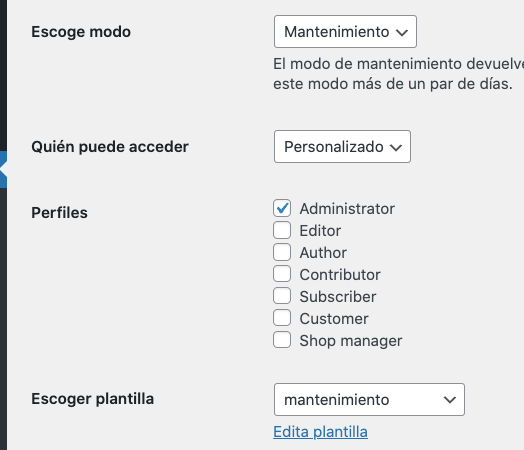Viewport: 524px width, 450px height.
Task: Open the 'mantenimiento' template select box
Action: 369,400
